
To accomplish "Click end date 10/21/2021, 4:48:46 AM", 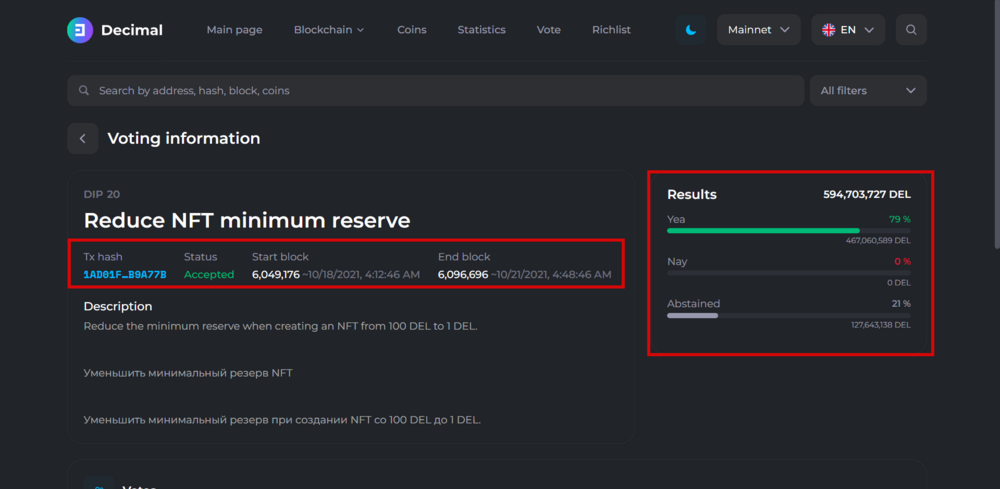I will [551, 275].
